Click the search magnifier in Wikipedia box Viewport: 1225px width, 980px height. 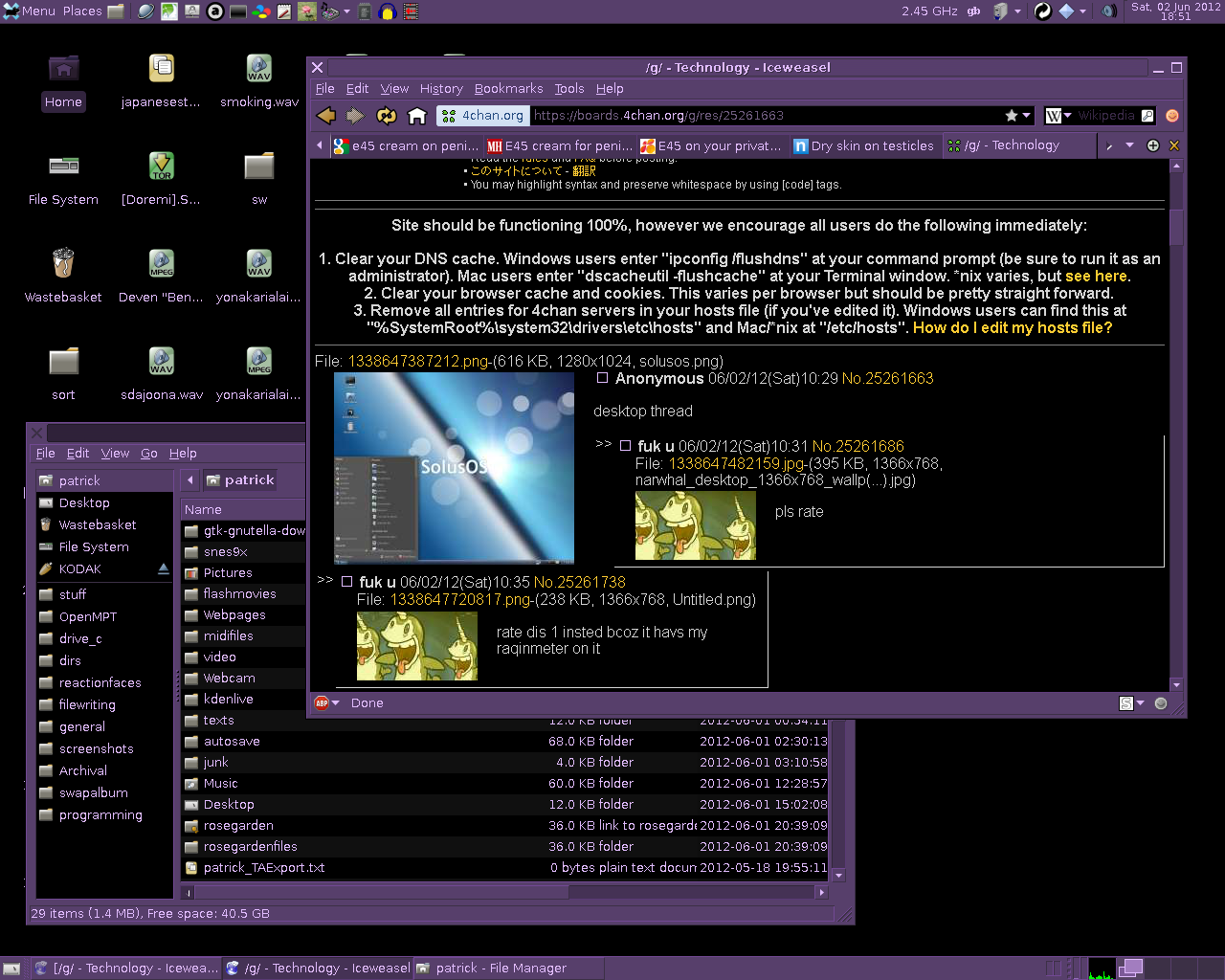(1147, 116)
